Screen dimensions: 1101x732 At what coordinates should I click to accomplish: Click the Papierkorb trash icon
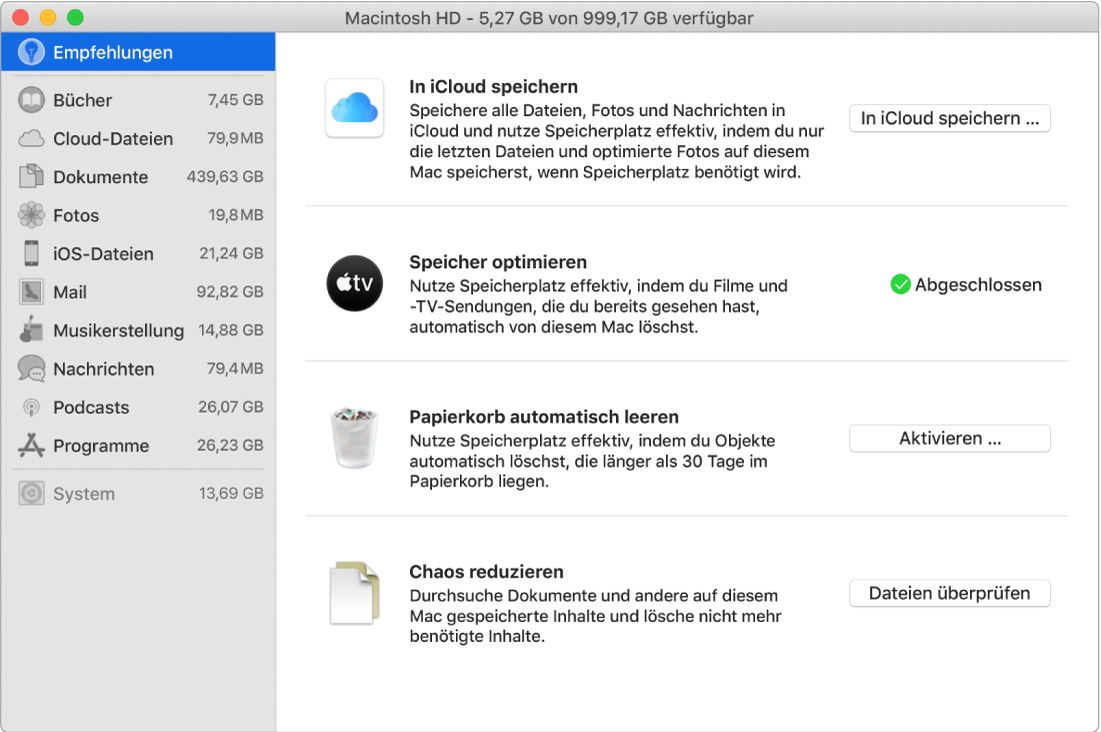pyautogui.click(x=355, y=439)
